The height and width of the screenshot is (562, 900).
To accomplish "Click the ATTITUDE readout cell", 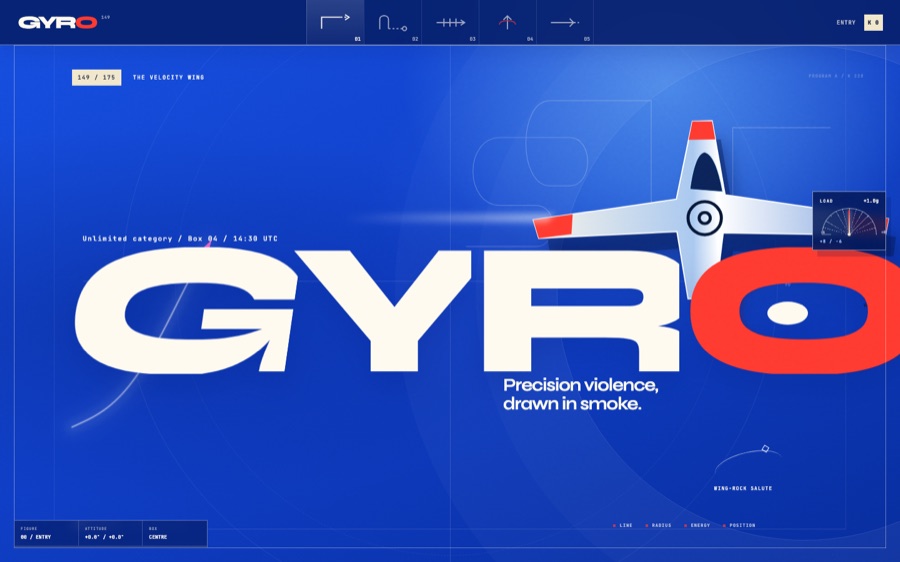I will click(x=110, y=533).
